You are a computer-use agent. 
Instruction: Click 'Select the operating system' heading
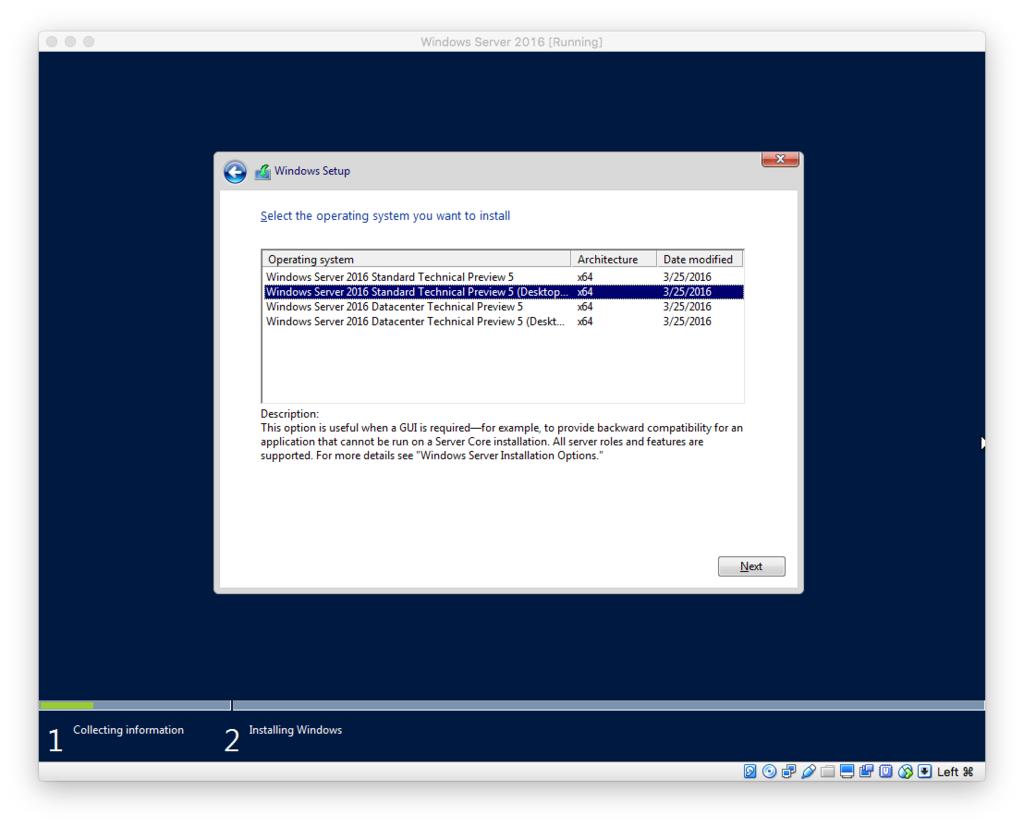click(385, 216)
